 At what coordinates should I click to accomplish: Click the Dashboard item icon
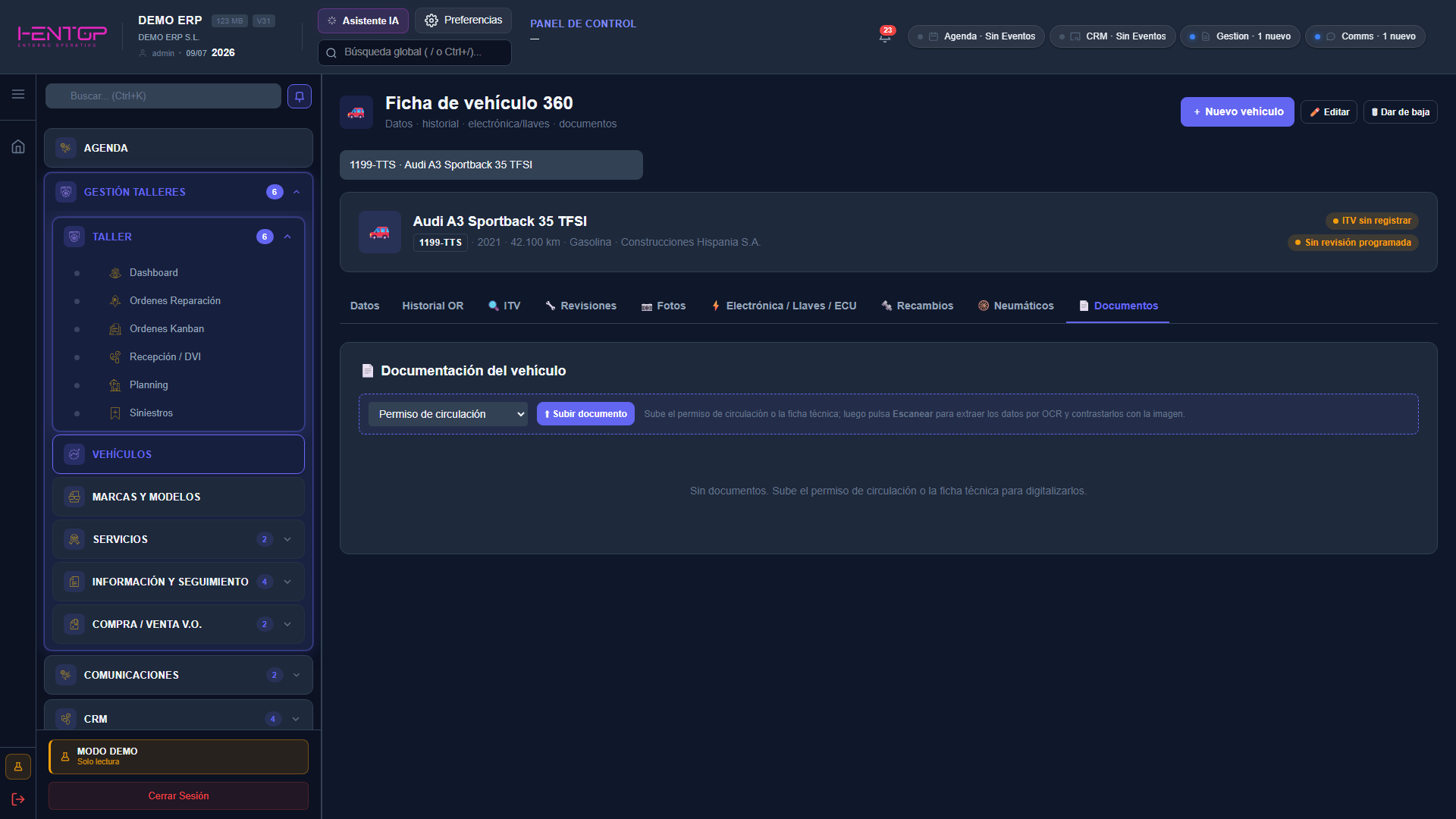[x=115, y=273]
